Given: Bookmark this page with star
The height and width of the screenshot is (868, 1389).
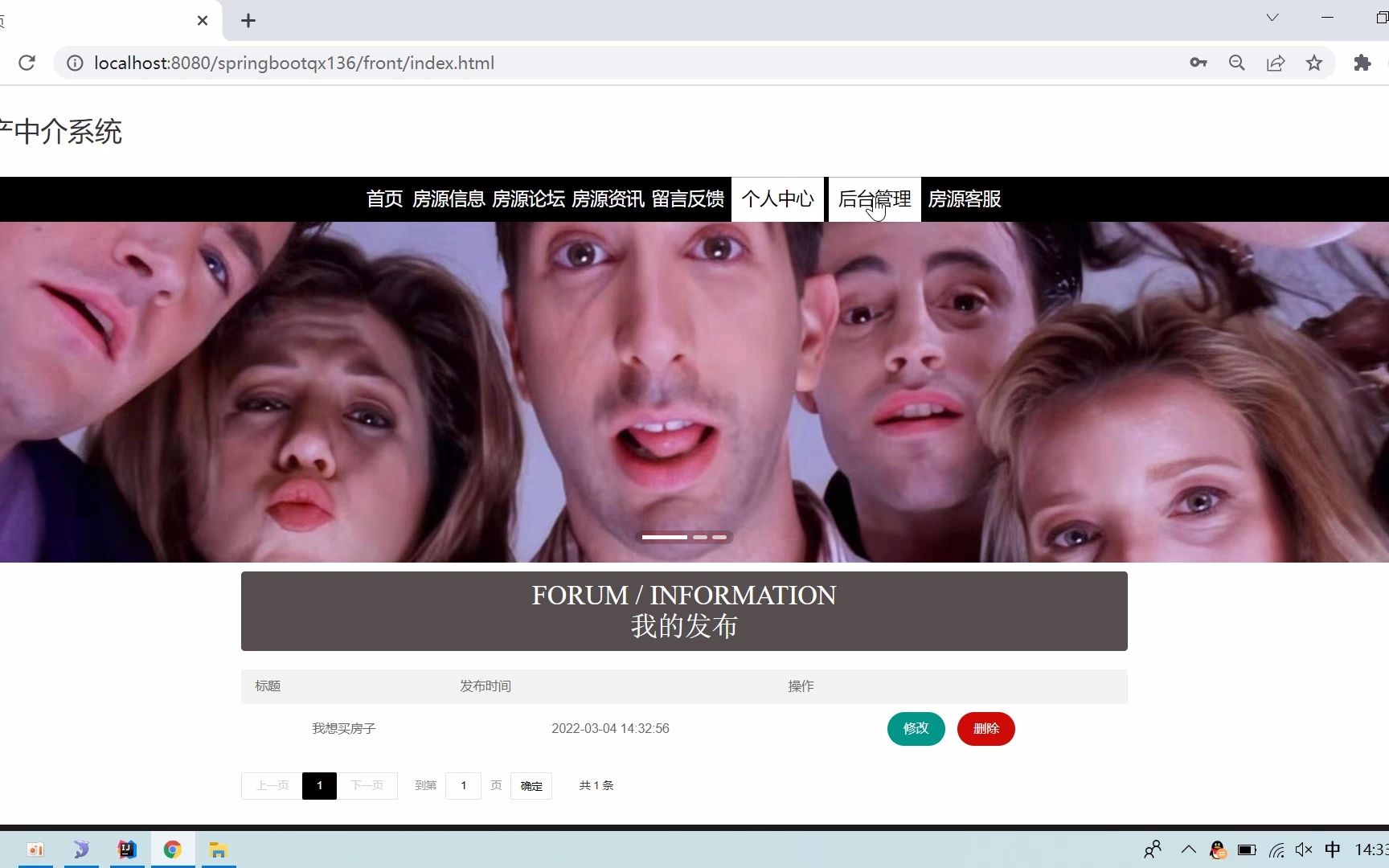Looking at the screenshot, I should pyautogui.click(x=1314, y=63).
